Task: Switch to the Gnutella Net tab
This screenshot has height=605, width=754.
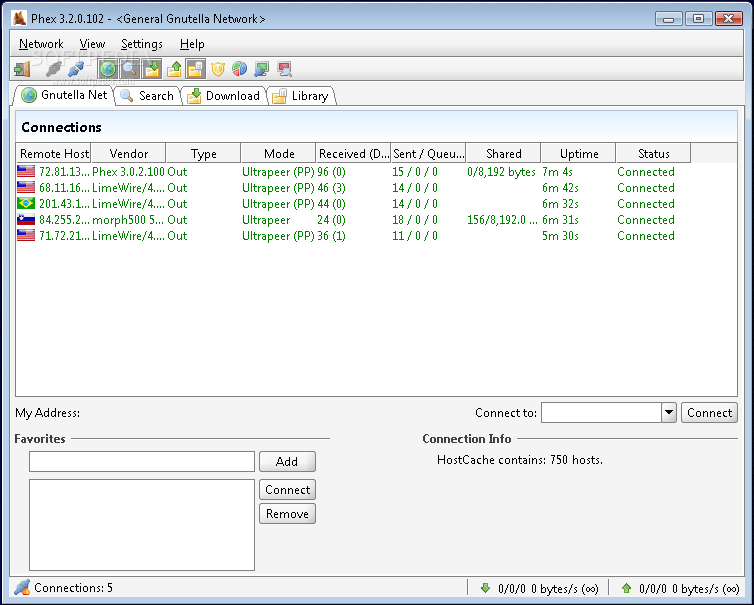Action: coord(64,95)
